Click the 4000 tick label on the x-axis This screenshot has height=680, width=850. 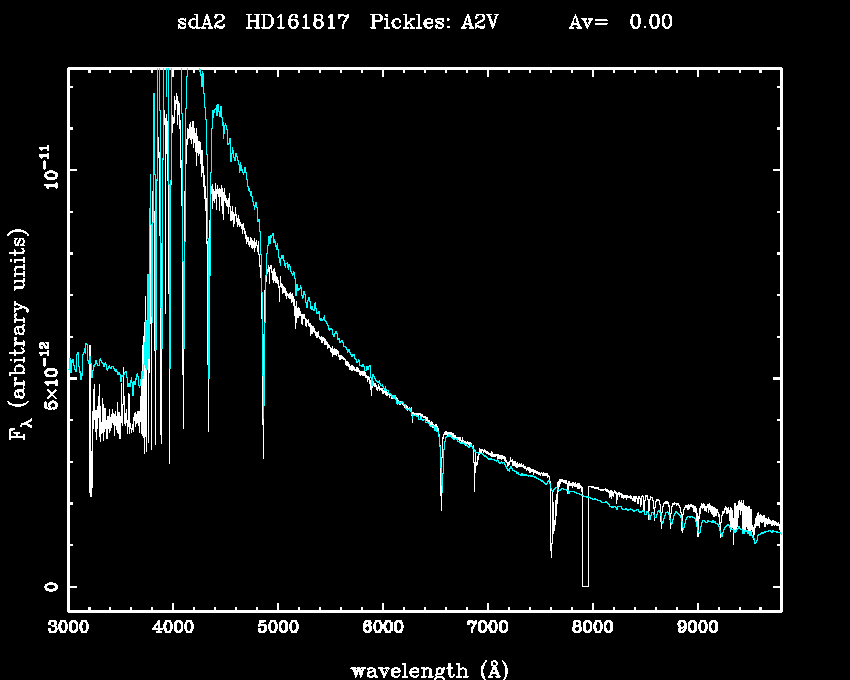tap(173, 628)
